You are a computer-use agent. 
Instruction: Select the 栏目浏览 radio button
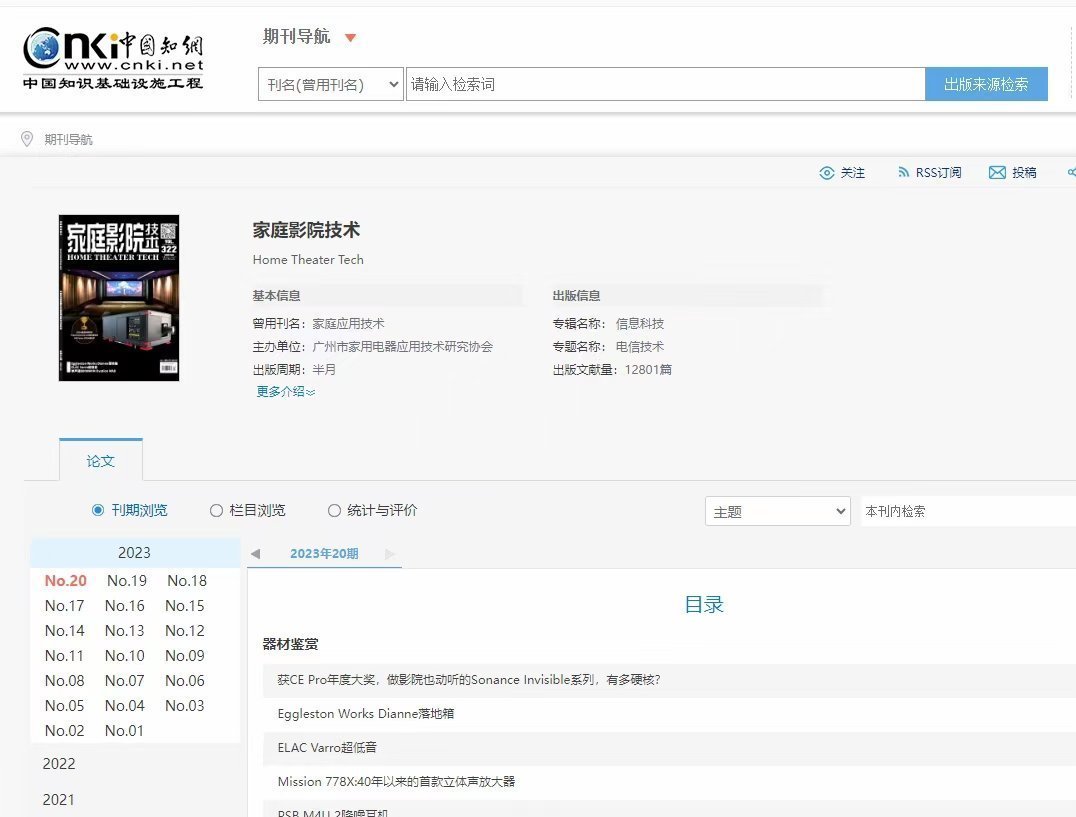tap(217, 510)
